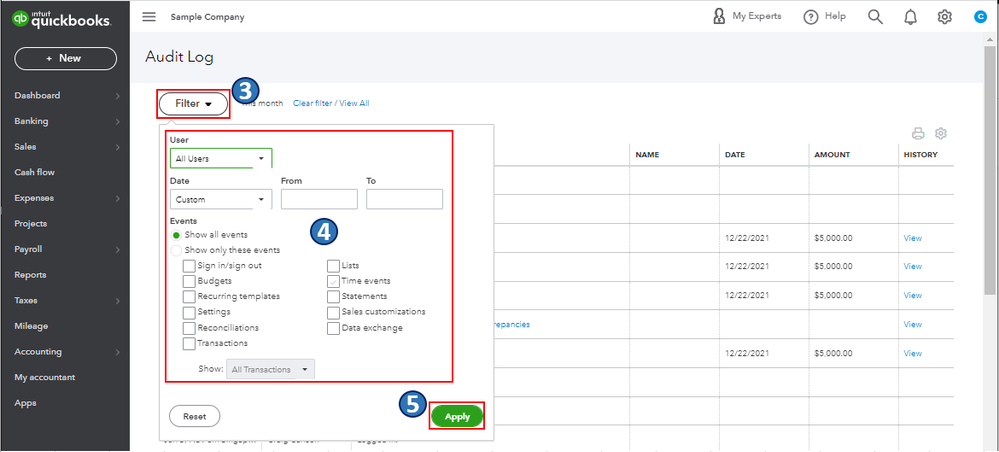Image resolution: width=999 pixels, height=452 pixels.
Task: Check the Settings events checkbox
Action: [189, 312]
